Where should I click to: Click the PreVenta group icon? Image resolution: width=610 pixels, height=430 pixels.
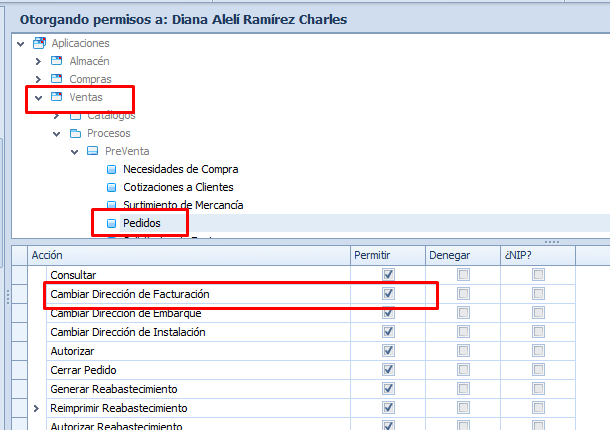[x=93, y=151]
